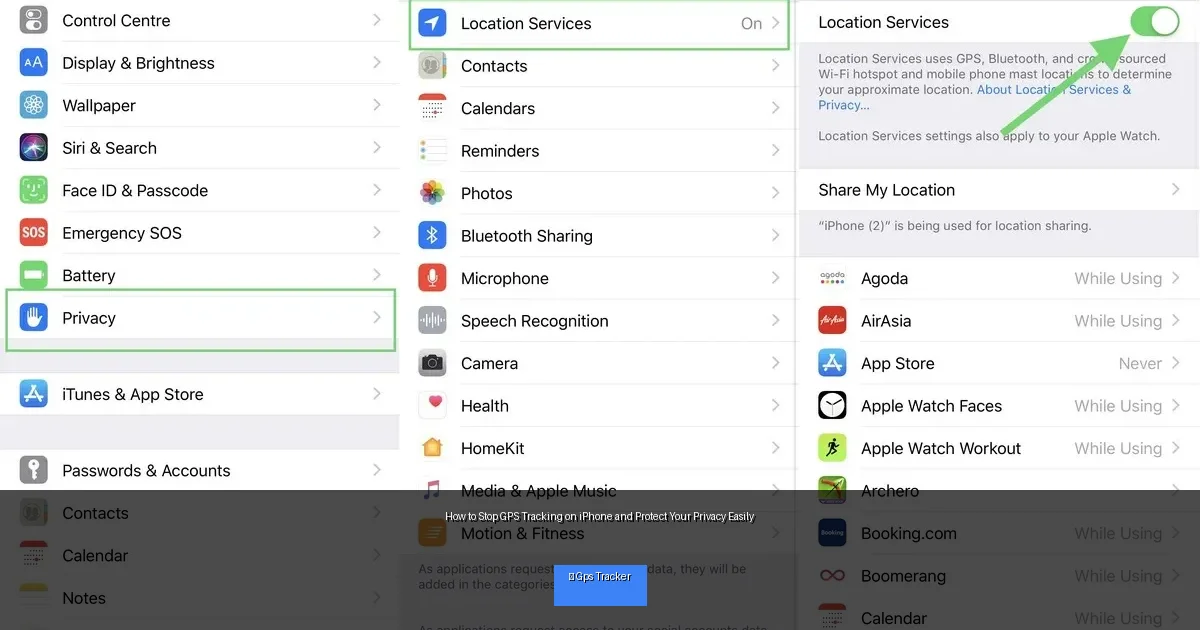Tap Passwords & Accounts label

coord(146,470)
